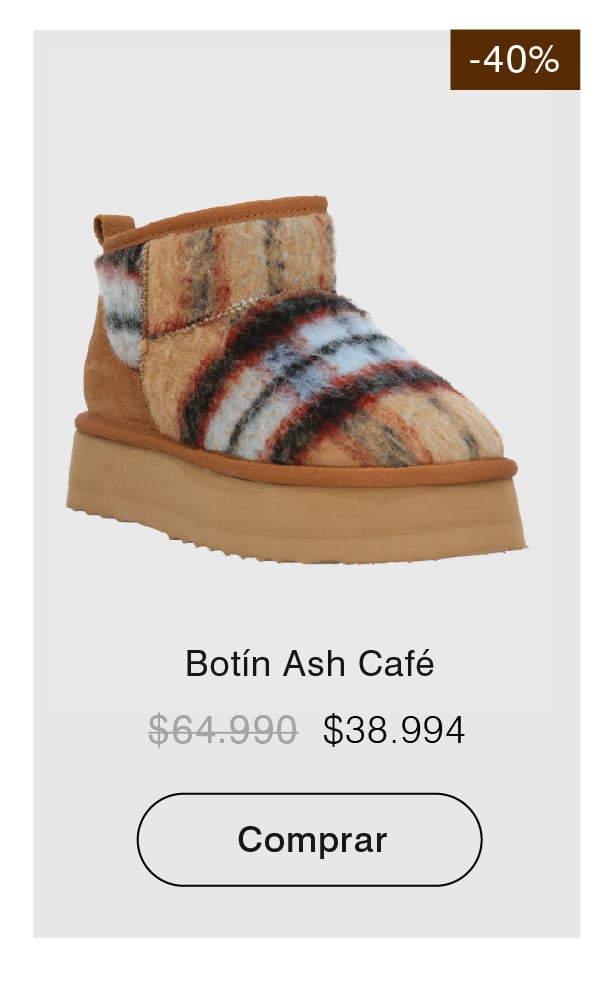Click the word Café in the title
597x991 pixels.
396,664
